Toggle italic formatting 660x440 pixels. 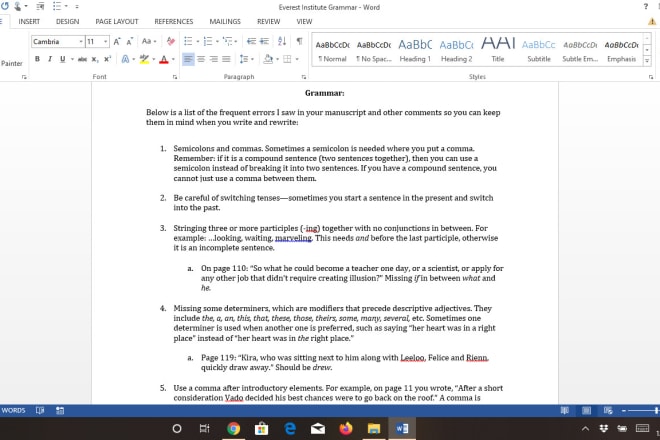(x=50, y=59)
